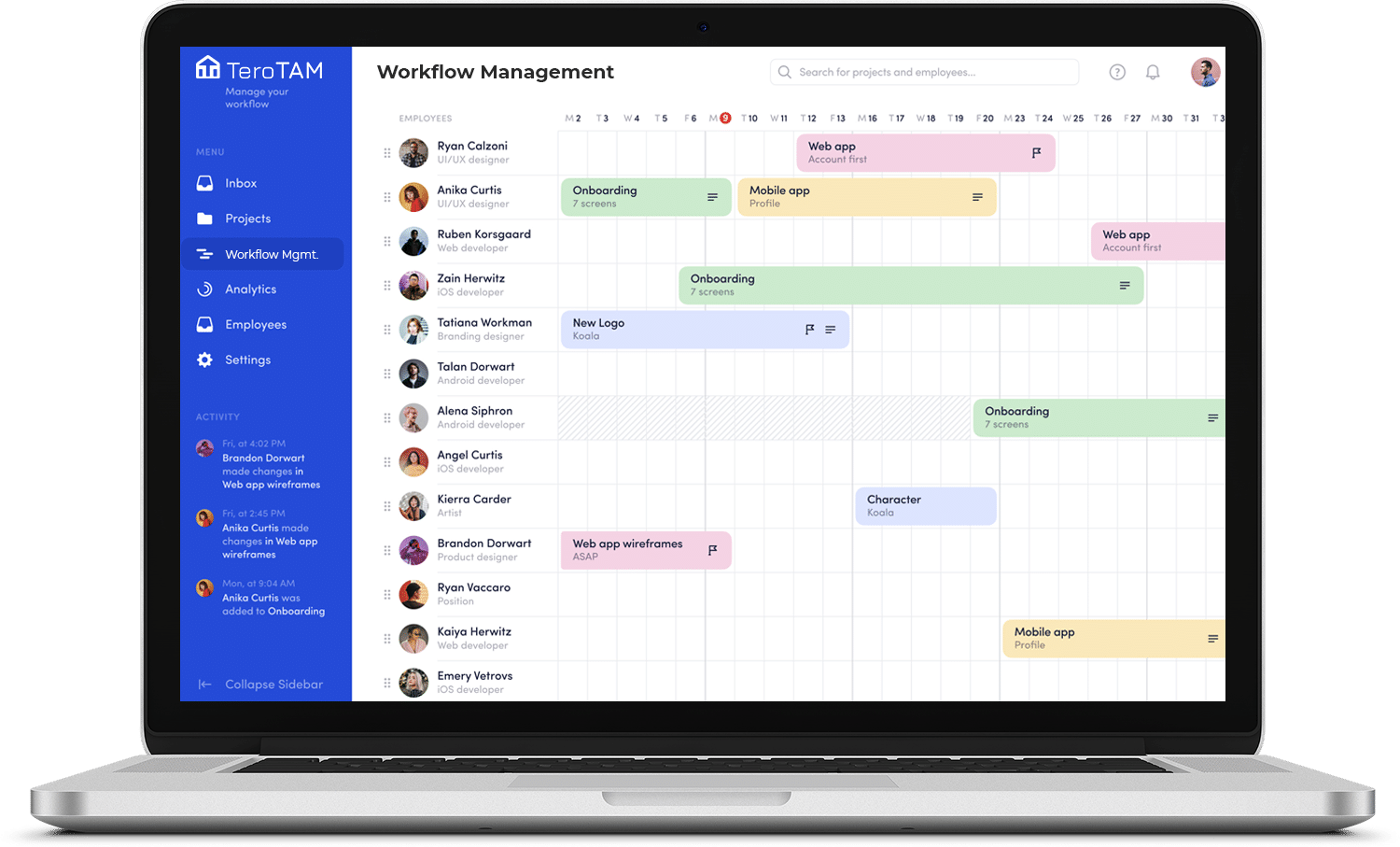Navigate to the Employees section
Viewport: 1400px width, 847px height.
[x=255, y=324]
